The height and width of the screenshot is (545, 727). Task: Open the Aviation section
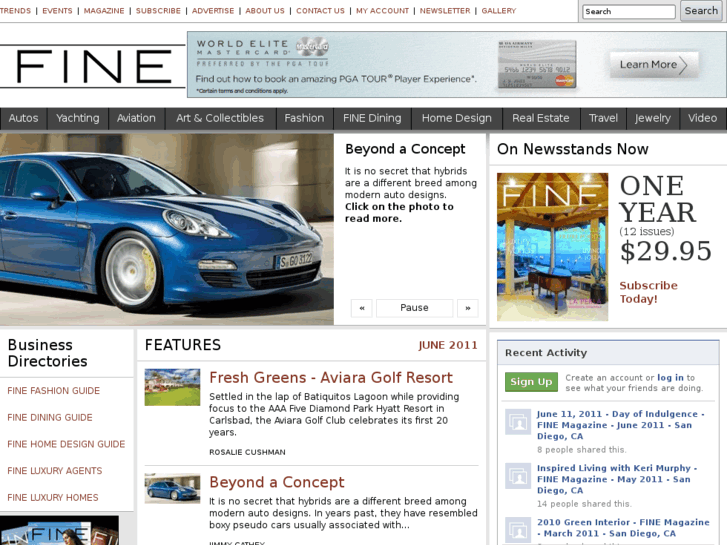(x=136, y=118)
